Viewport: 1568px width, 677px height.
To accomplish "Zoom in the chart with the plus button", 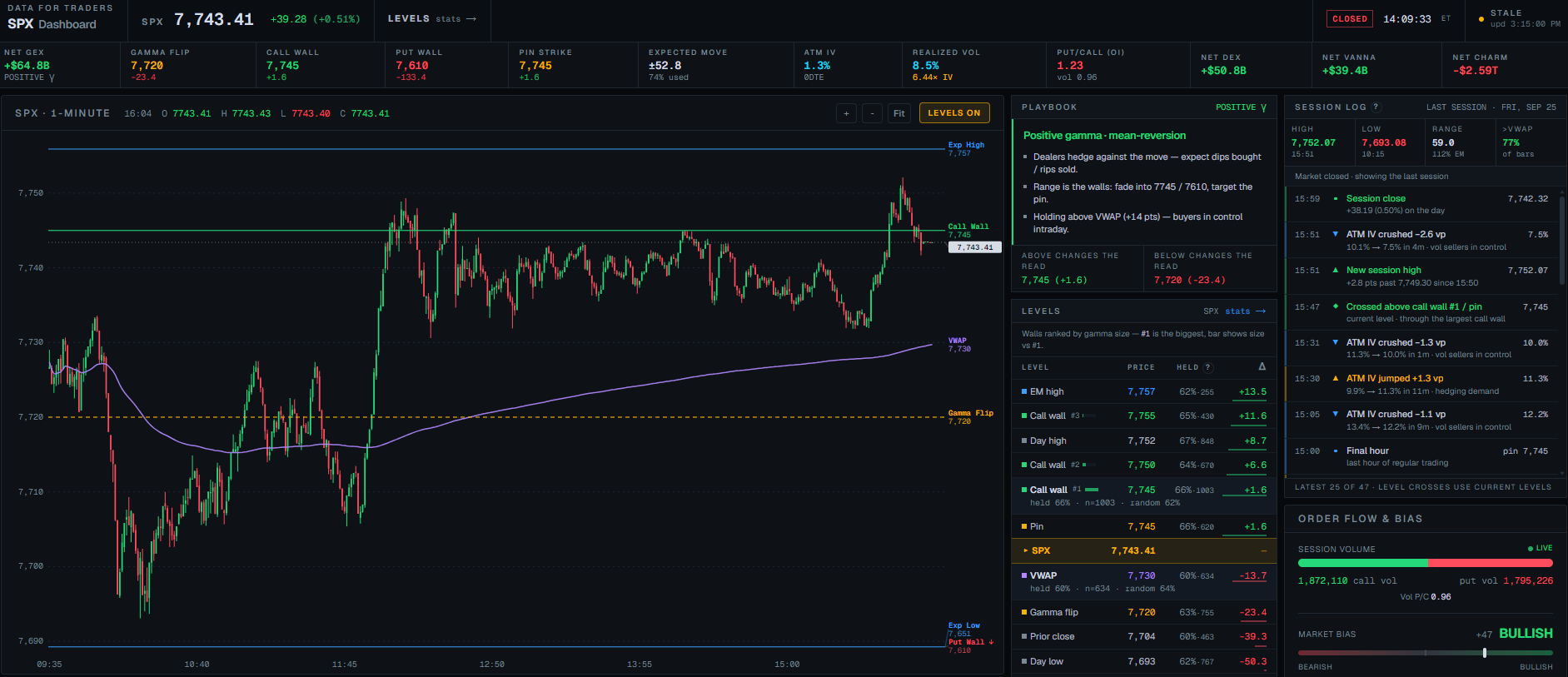I will (x=846, y=113).
